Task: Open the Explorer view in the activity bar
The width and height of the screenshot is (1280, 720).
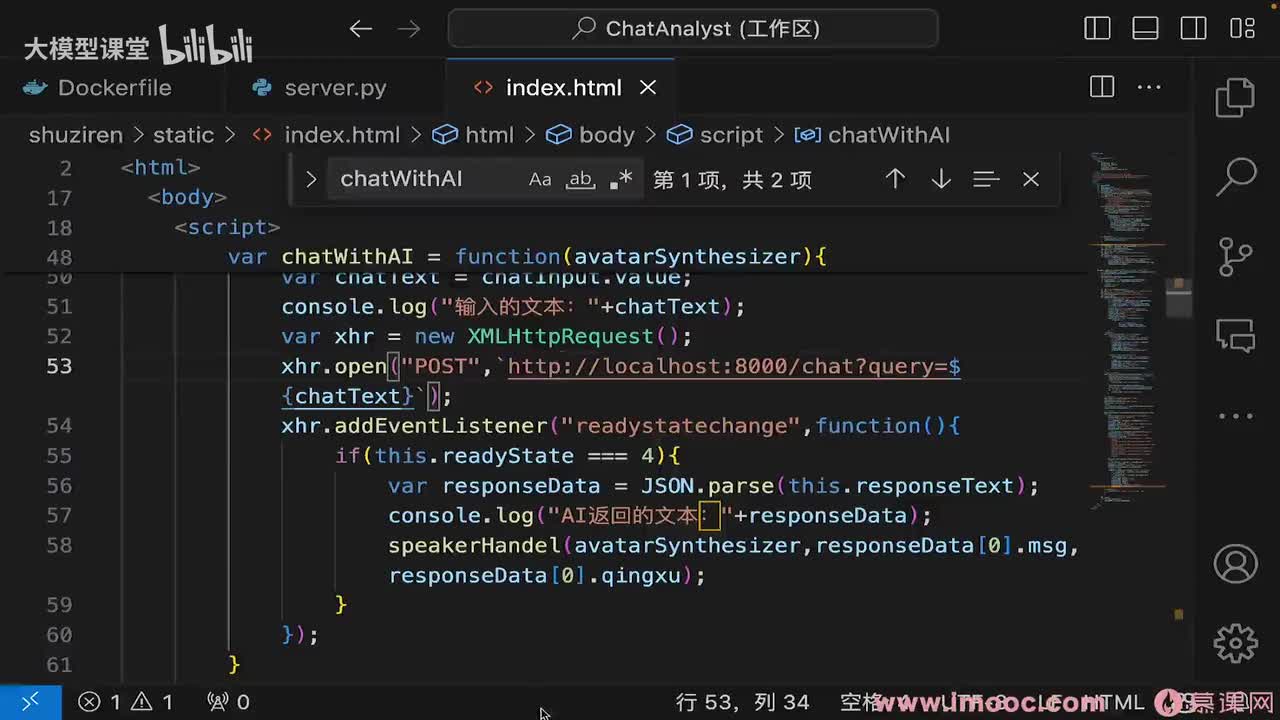Action: tap(1236, 97)
